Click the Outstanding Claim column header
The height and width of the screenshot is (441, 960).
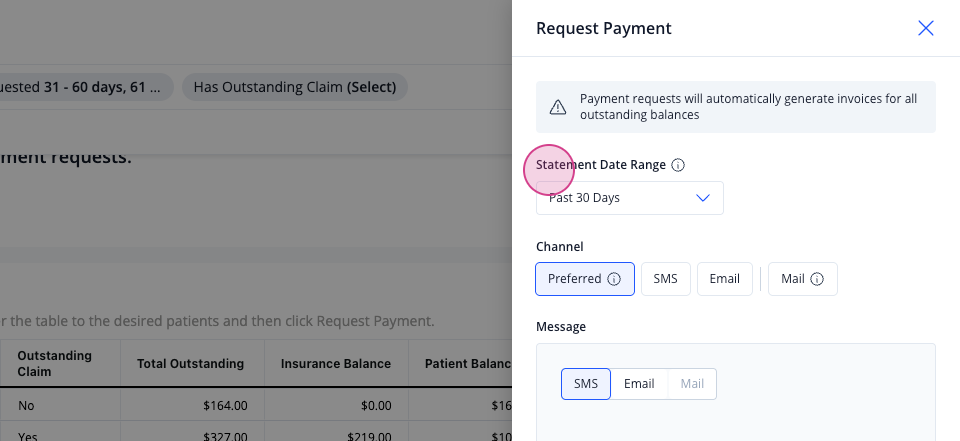pos(54,364)
